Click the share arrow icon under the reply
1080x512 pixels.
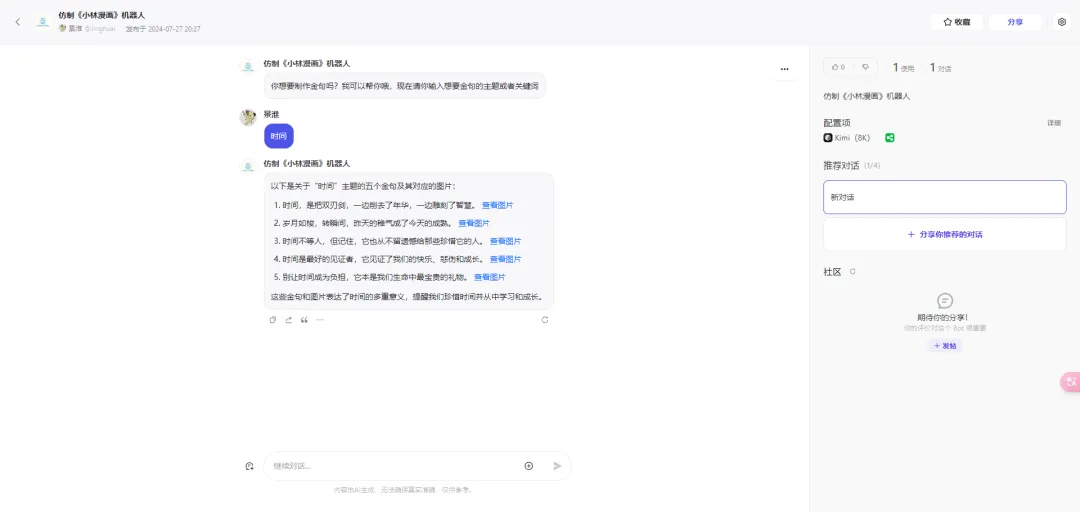pyautogui.click(x=289, y=320)
